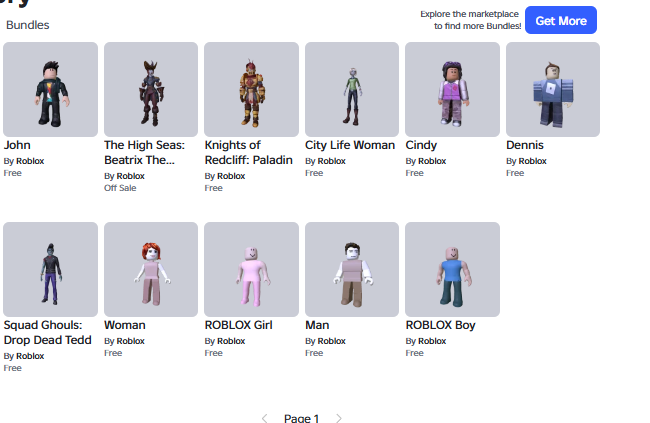650x423 pixels.
Task: Click the Off Sale label under Beatrix
Action: point(120,188)
